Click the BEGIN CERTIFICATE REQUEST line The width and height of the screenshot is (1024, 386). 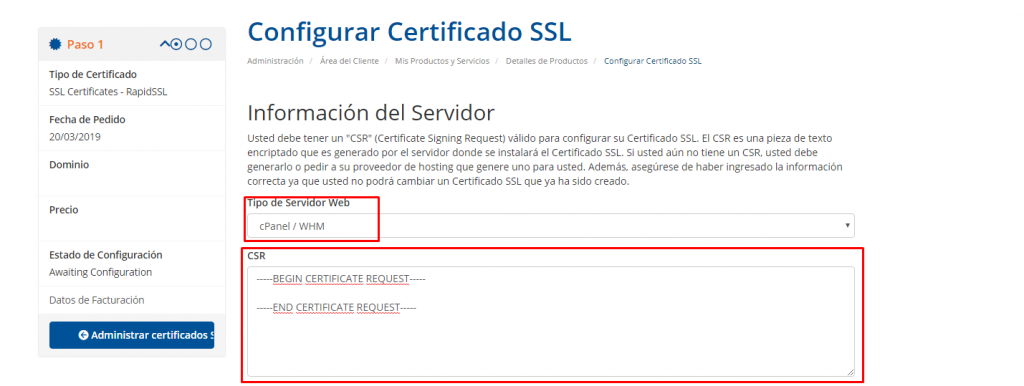pyautogui.click(x=341, y=280)
